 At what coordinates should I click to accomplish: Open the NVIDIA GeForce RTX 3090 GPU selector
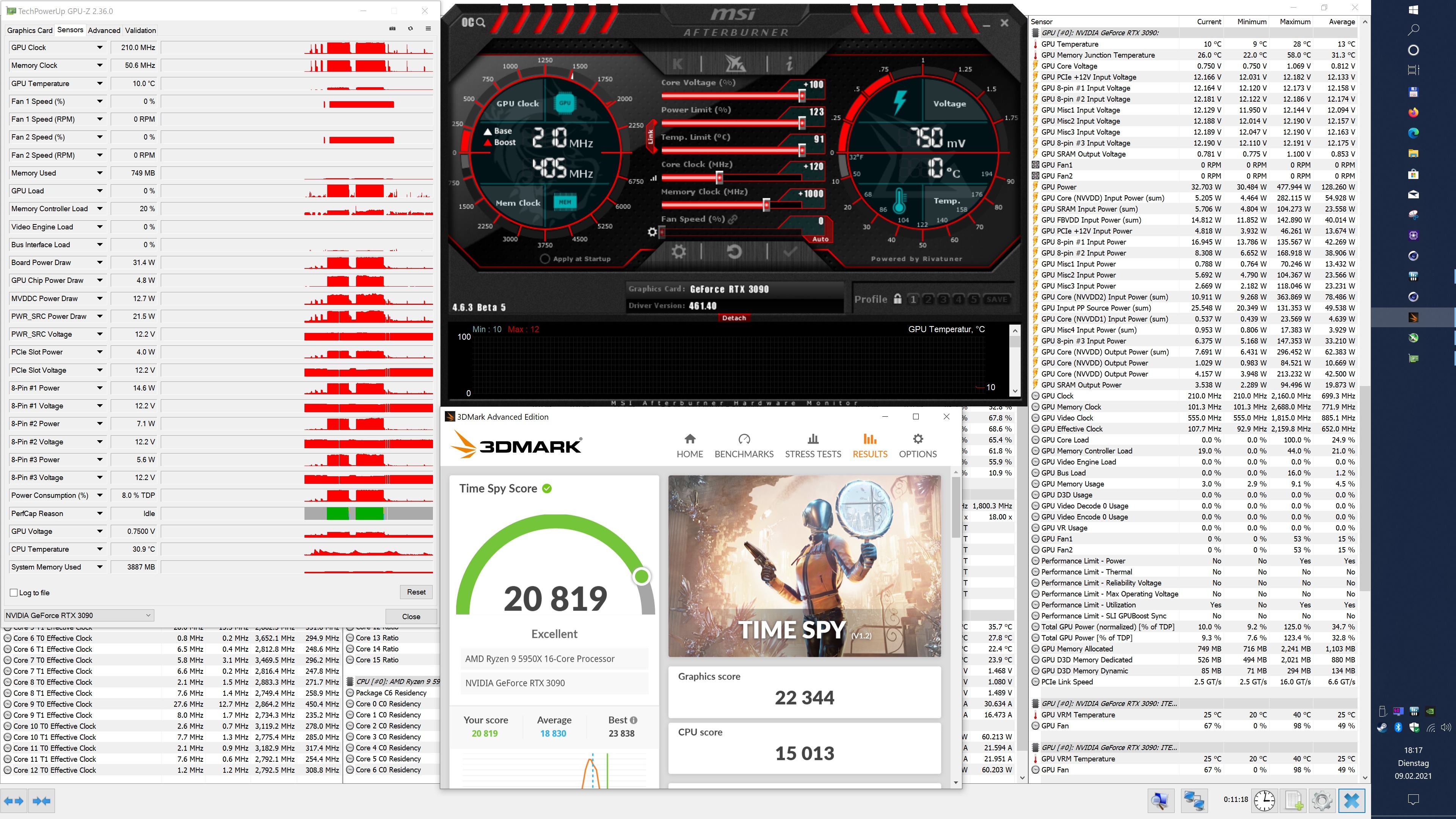point(78,615)
